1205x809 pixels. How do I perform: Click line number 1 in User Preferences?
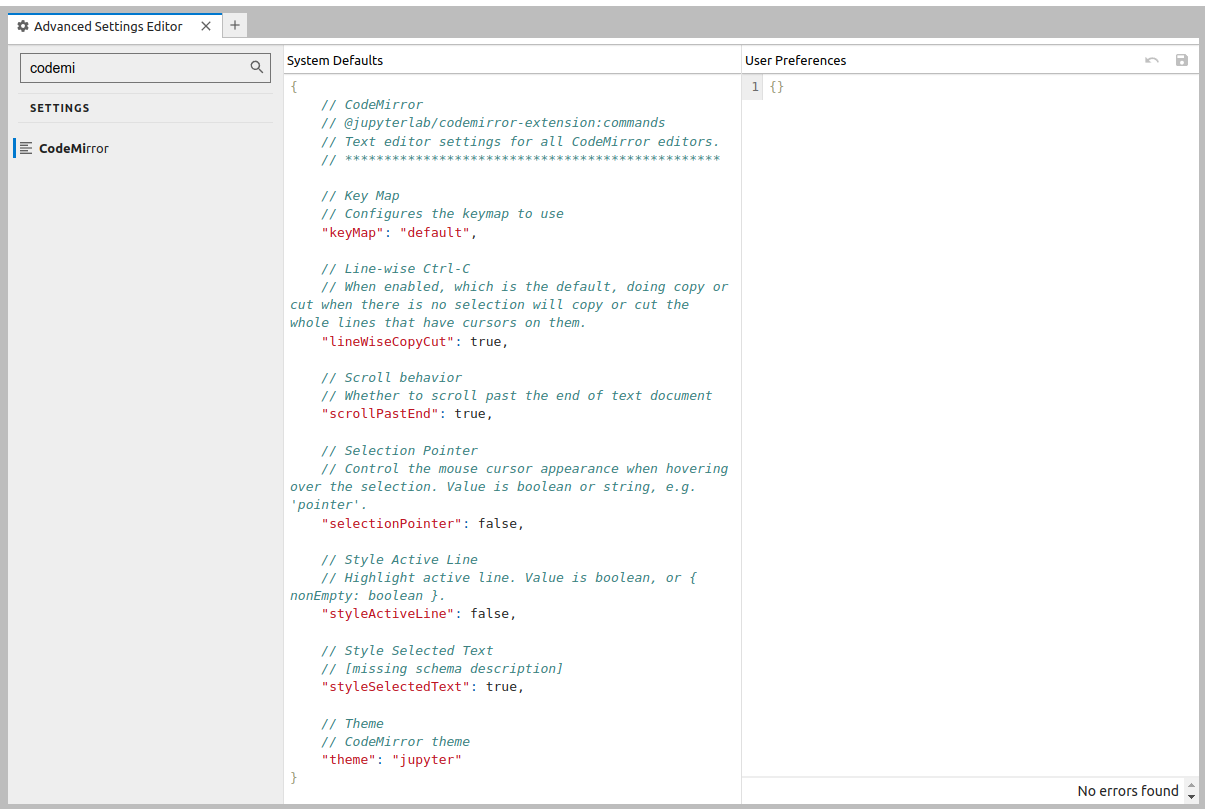point(752,87)
